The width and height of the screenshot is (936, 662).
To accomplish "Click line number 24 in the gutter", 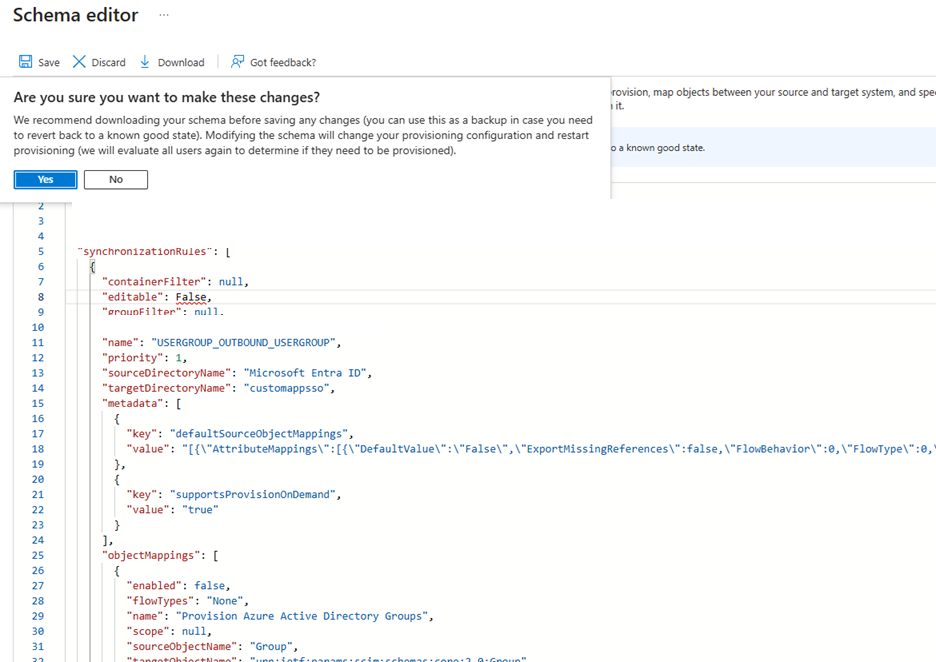I will 38,540.
